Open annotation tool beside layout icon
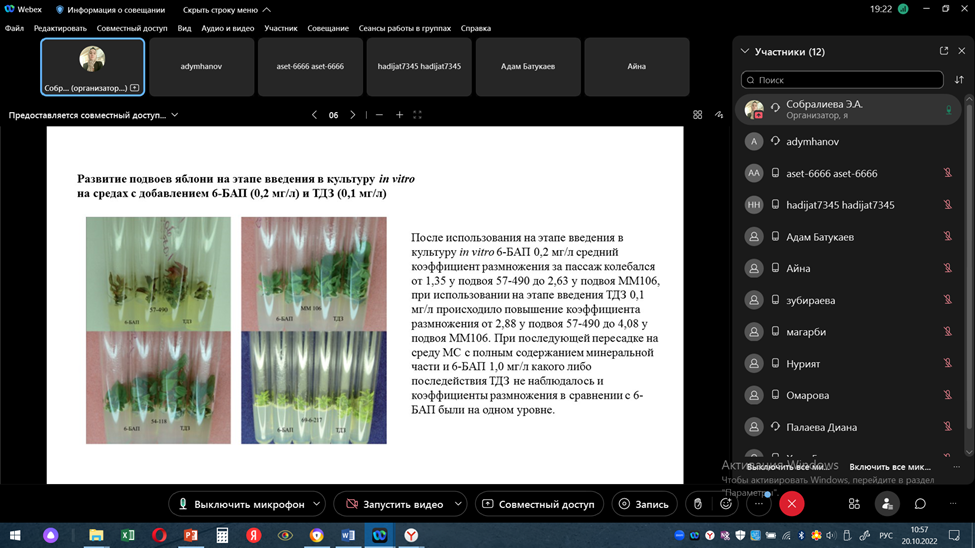975x548 pixels. [x=719, y=115]
